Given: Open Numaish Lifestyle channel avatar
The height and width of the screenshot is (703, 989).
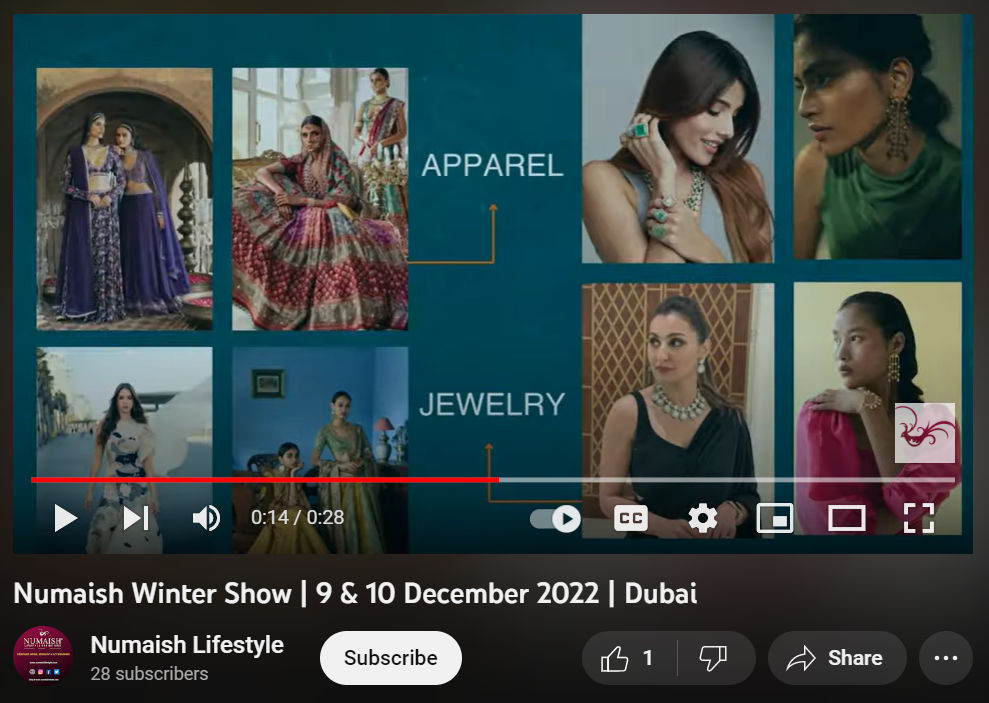Looking at the screenshot, I should coord(43,656).
